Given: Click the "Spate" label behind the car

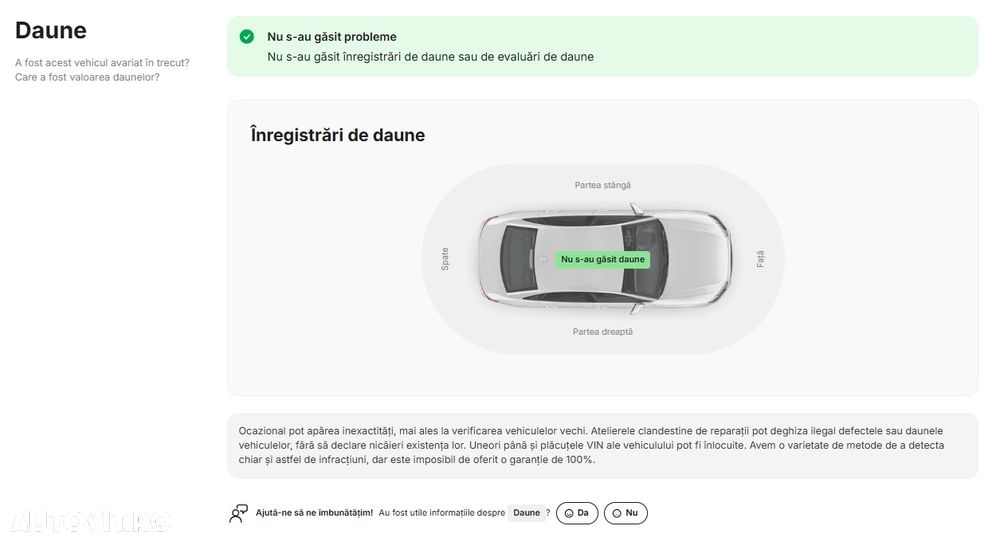Looking at the screenshot, I should pyautogui.click(x=445, y=259).
